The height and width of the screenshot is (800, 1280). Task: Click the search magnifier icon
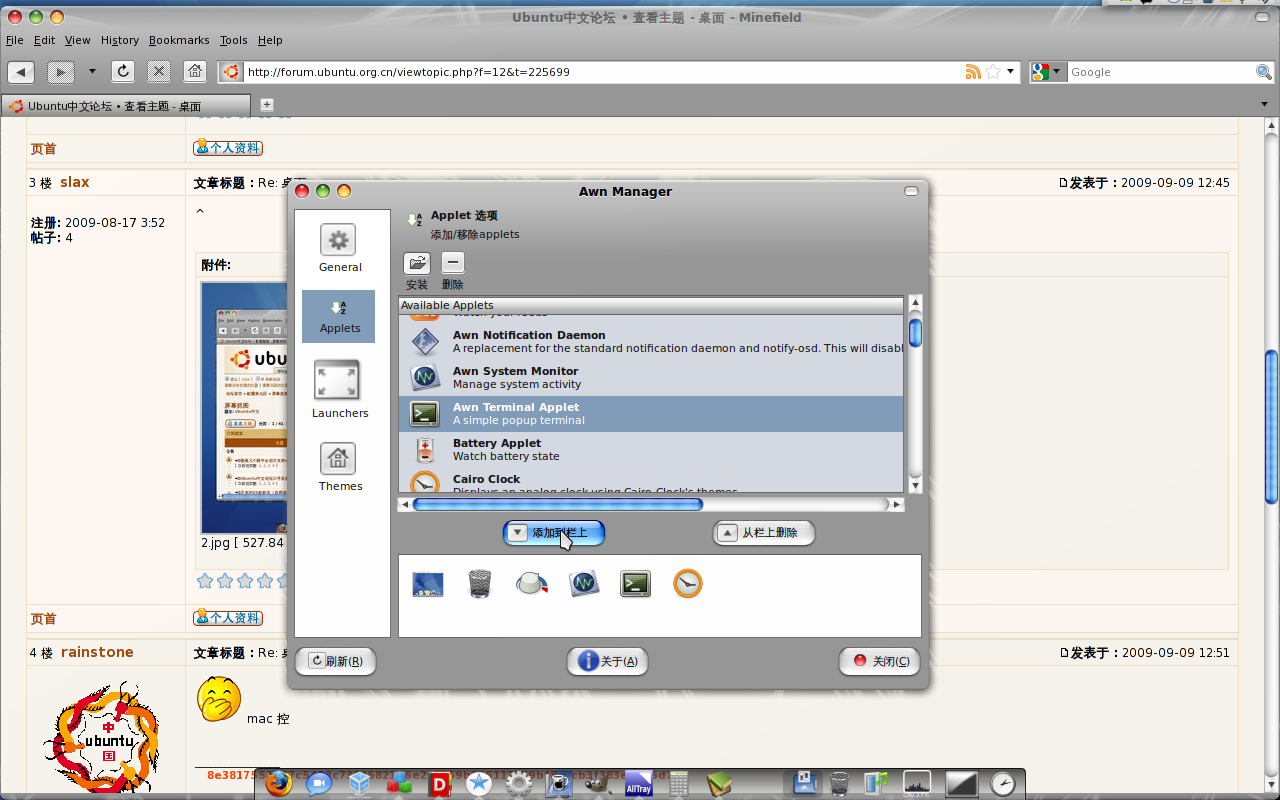[1264, 72]
